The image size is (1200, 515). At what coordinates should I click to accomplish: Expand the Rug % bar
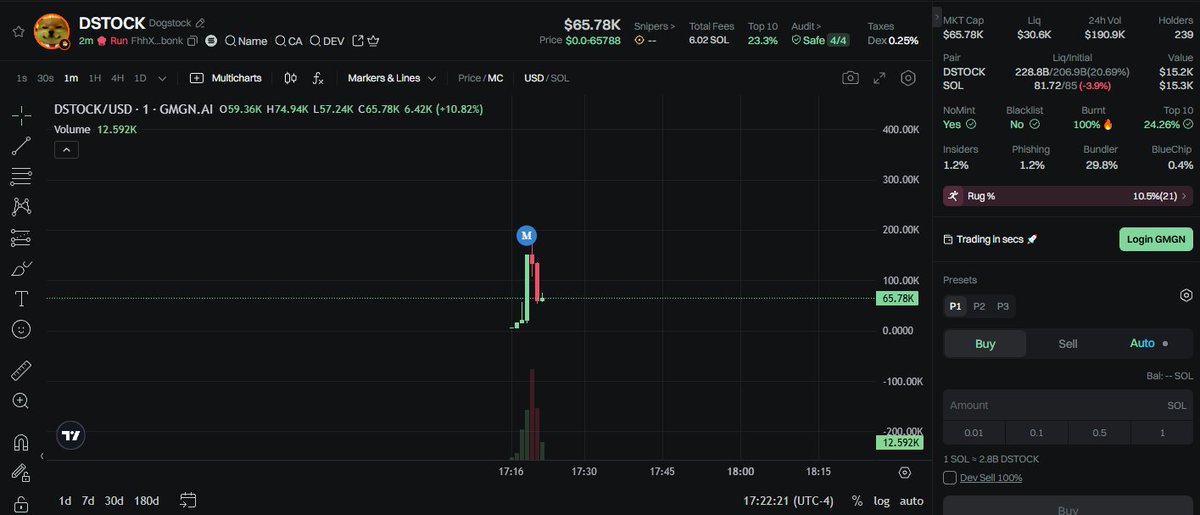[x=1067, y=196]
